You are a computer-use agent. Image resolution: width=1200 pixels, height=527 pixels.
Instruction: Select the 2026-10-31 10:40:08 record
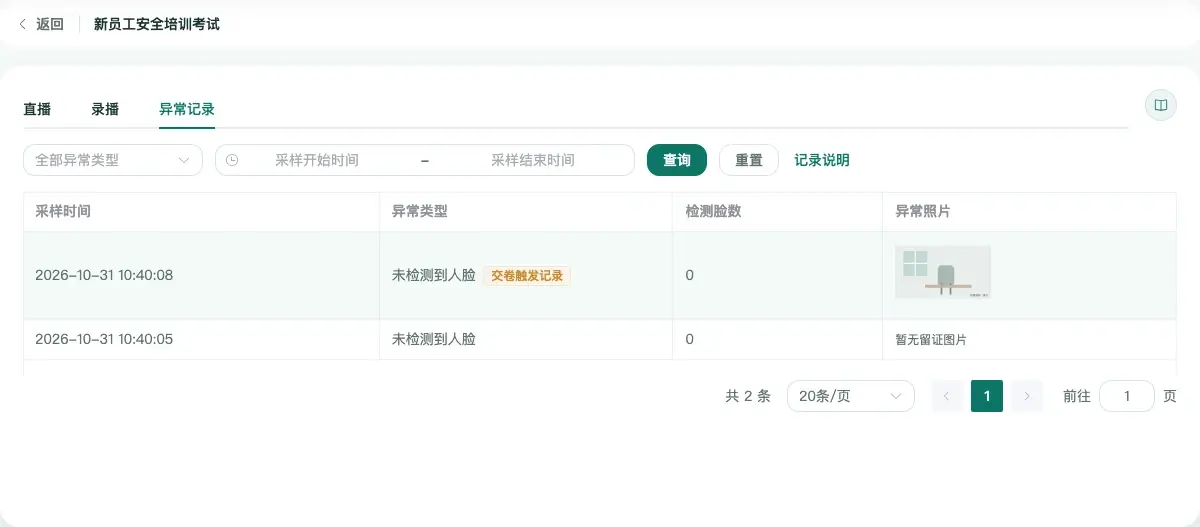[x=600, y=275]
